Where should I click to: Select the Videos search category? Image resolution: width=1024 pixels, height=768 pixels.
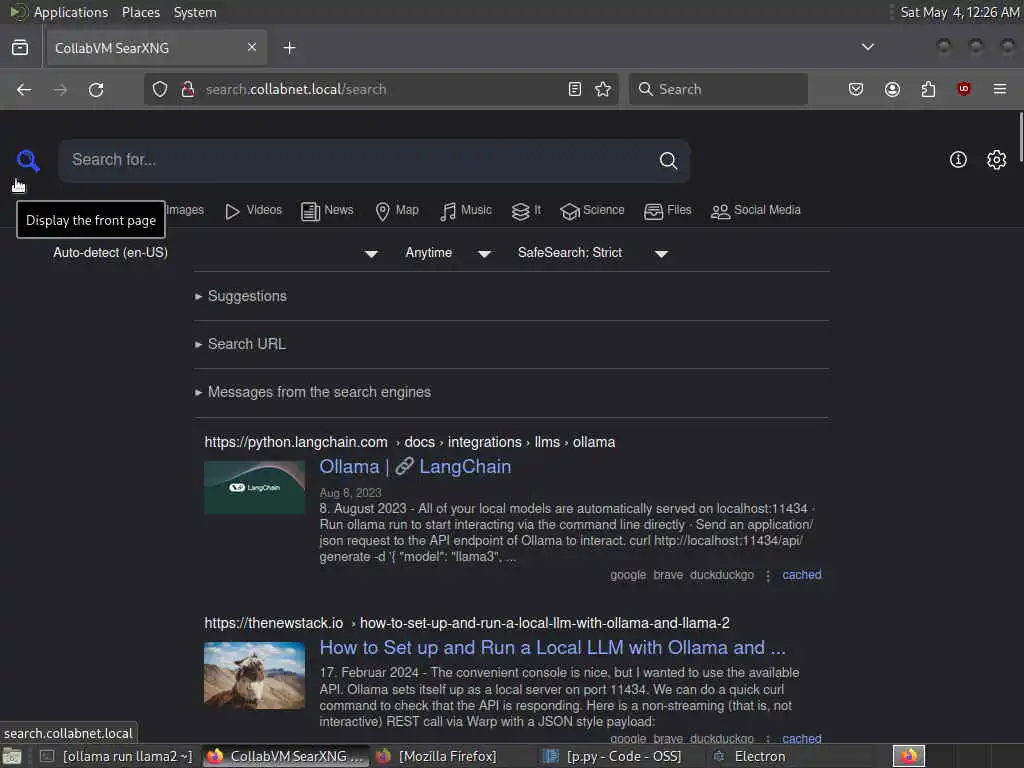tap(253, 210)
